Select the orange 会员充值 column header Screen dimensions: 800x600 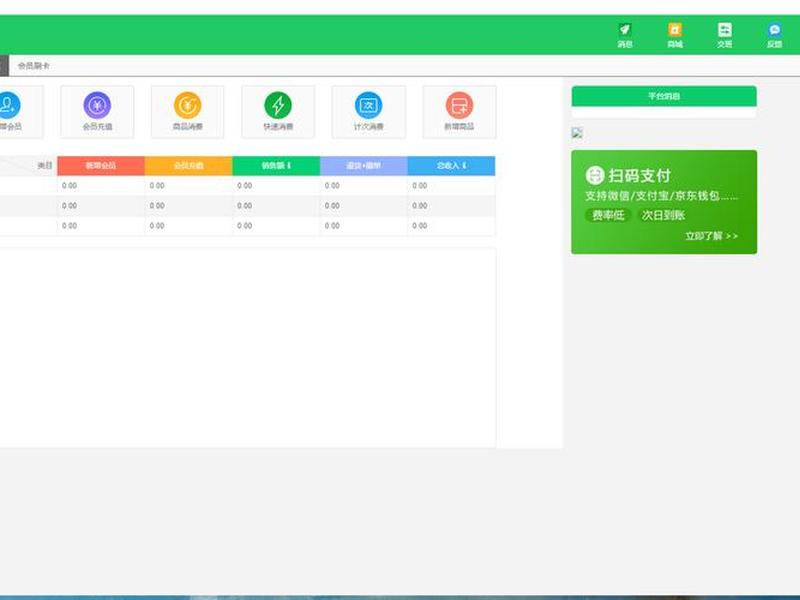click(x=189, y=166)
